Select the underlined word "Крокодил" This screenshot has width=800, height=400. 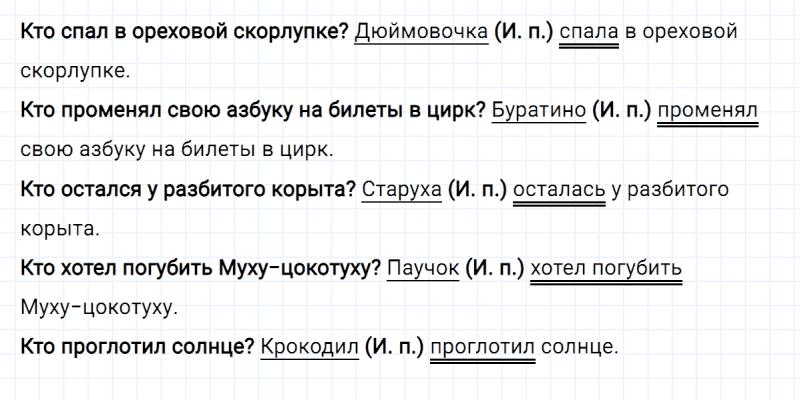pyautogui.click(x=307, y=347)
